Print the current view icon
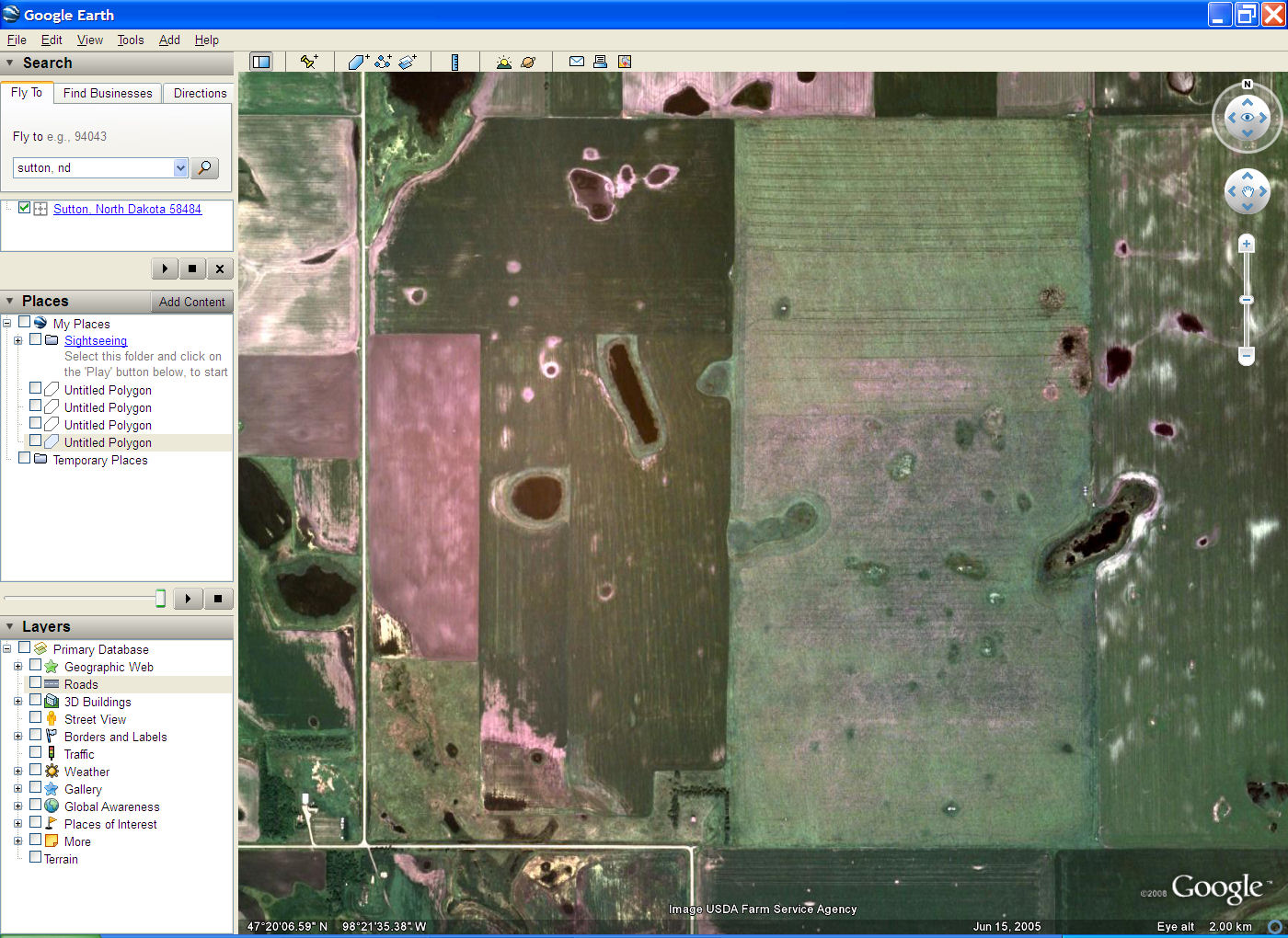This screenshot has height=938, width=1288. tap(601, 62)
